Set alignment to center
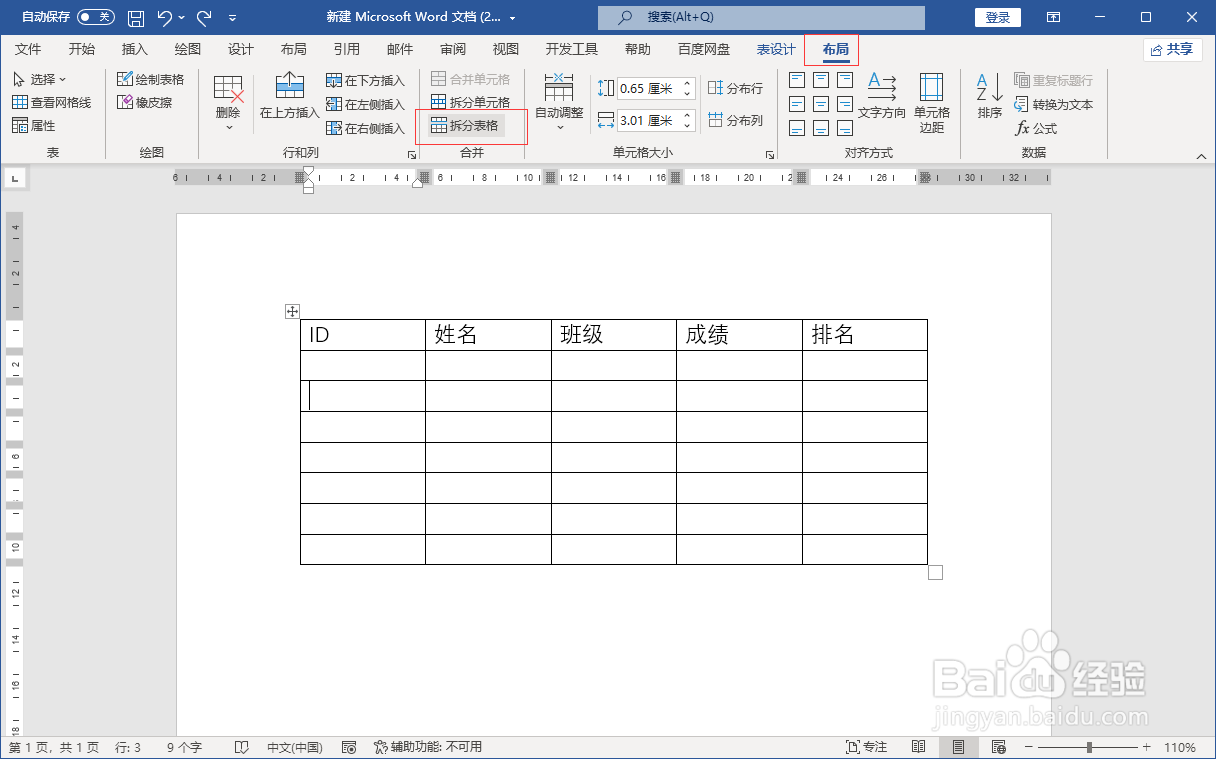1216x759 pixels. click(821, 104)
